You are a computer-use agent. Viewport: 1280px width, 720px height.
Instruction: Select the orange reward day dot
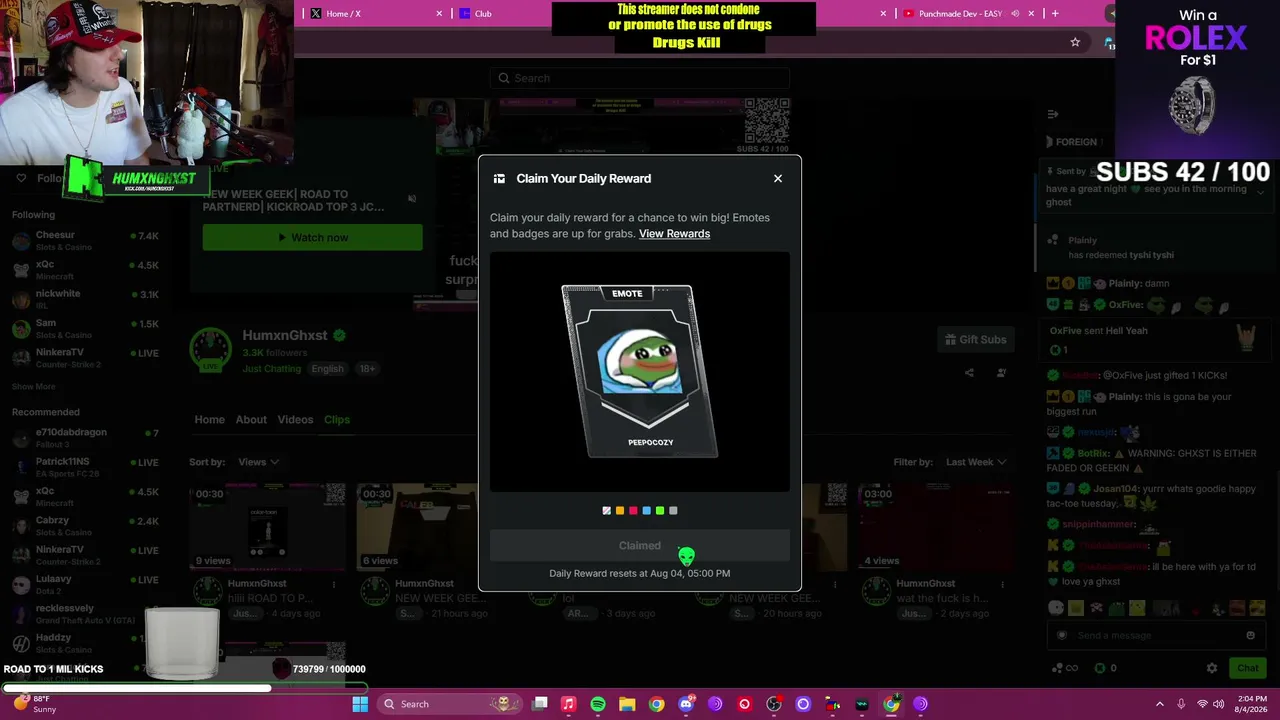point(620,511)
